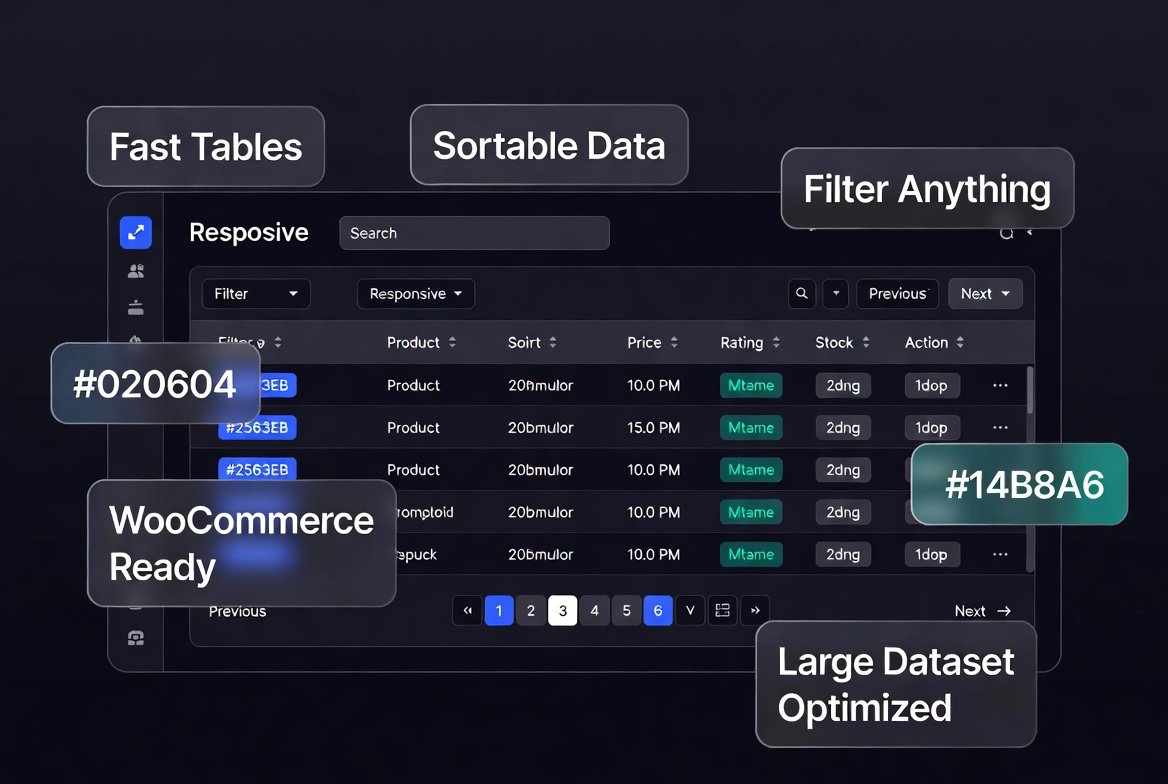Image resolution: width=1168 pixels, height=784 pixels.
Task: Open the Filter dropdown
Action: (x=256, y=294)
